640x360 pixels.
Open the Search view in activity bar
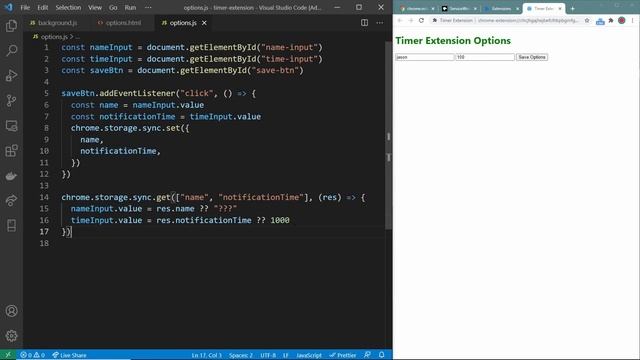pos(11,51)
